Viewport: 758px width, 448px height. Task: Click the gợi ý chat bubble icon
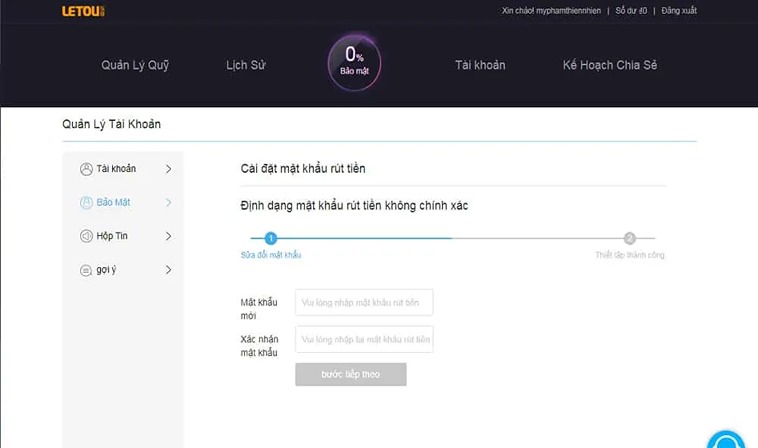[86, 270]
